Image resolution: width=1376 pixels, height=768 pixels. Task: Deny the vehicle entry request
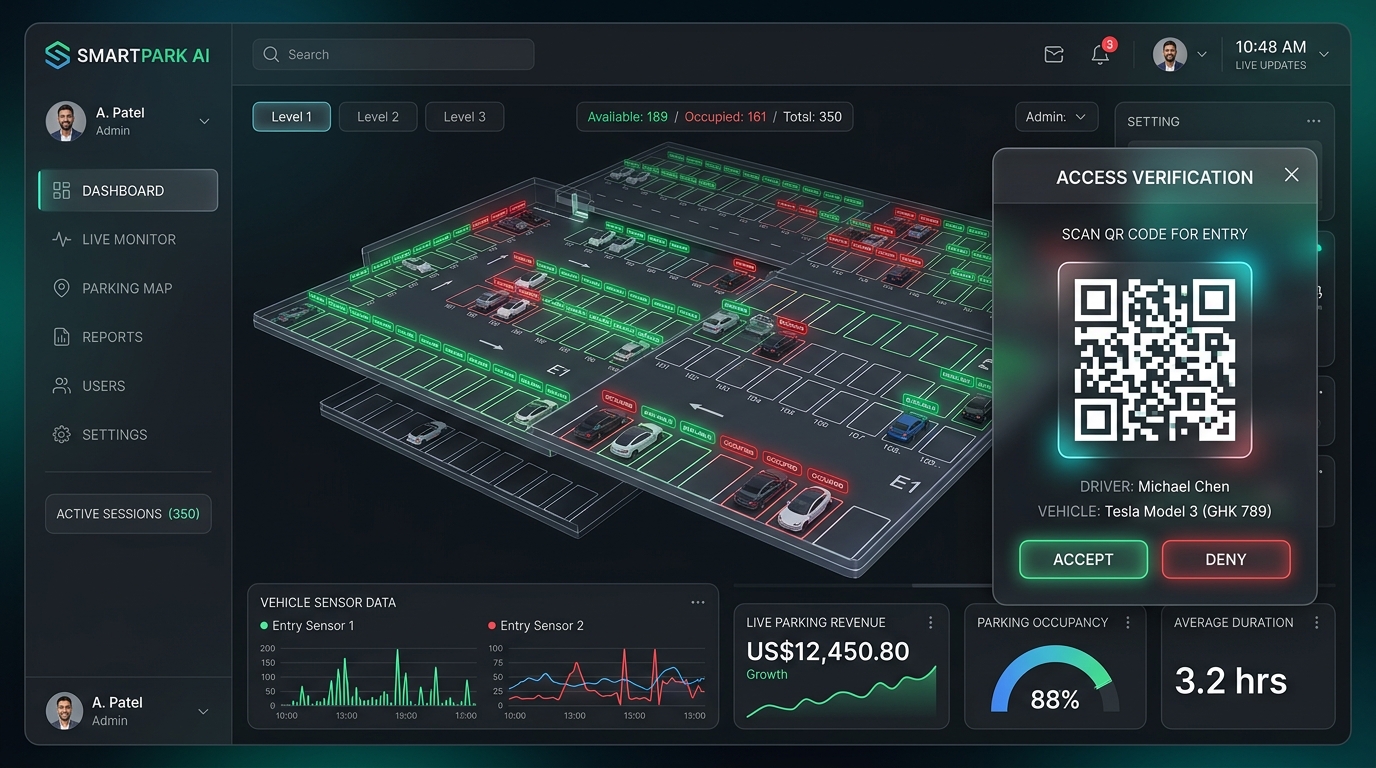[1226, 560]
